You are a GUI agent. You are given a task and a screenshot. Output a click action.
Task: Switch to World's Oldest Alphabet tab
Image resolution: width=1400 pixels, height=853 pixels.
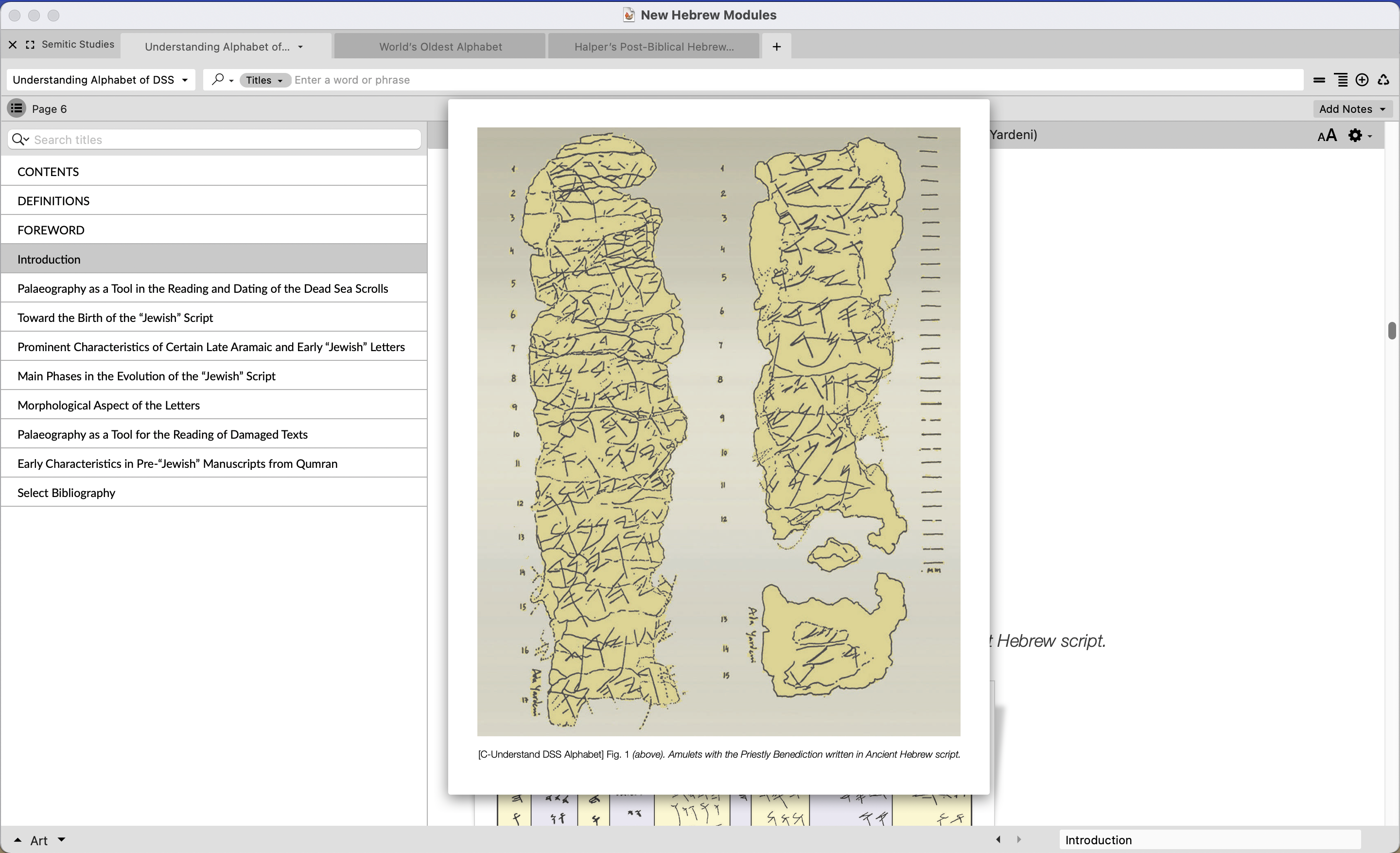(x=440, y=47)
